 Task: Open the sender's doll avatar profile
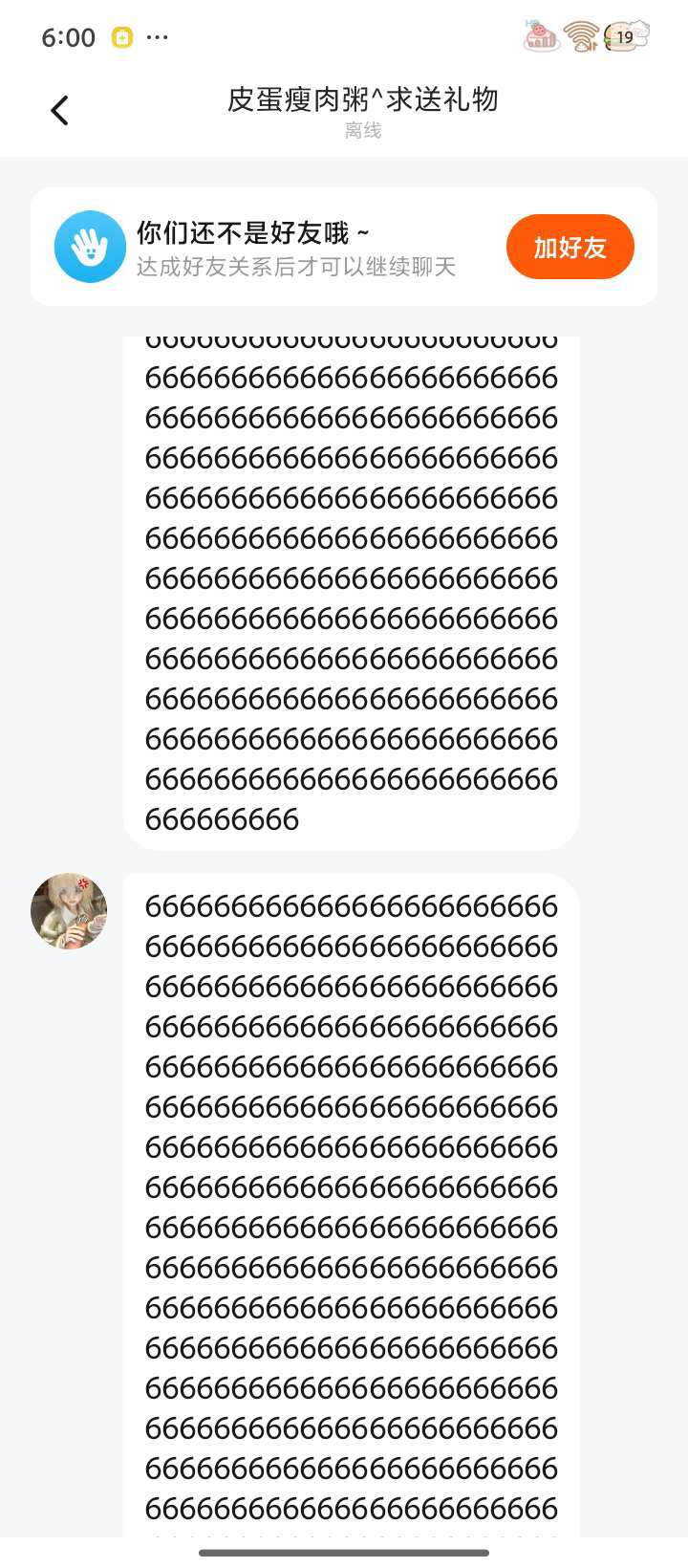69,910
